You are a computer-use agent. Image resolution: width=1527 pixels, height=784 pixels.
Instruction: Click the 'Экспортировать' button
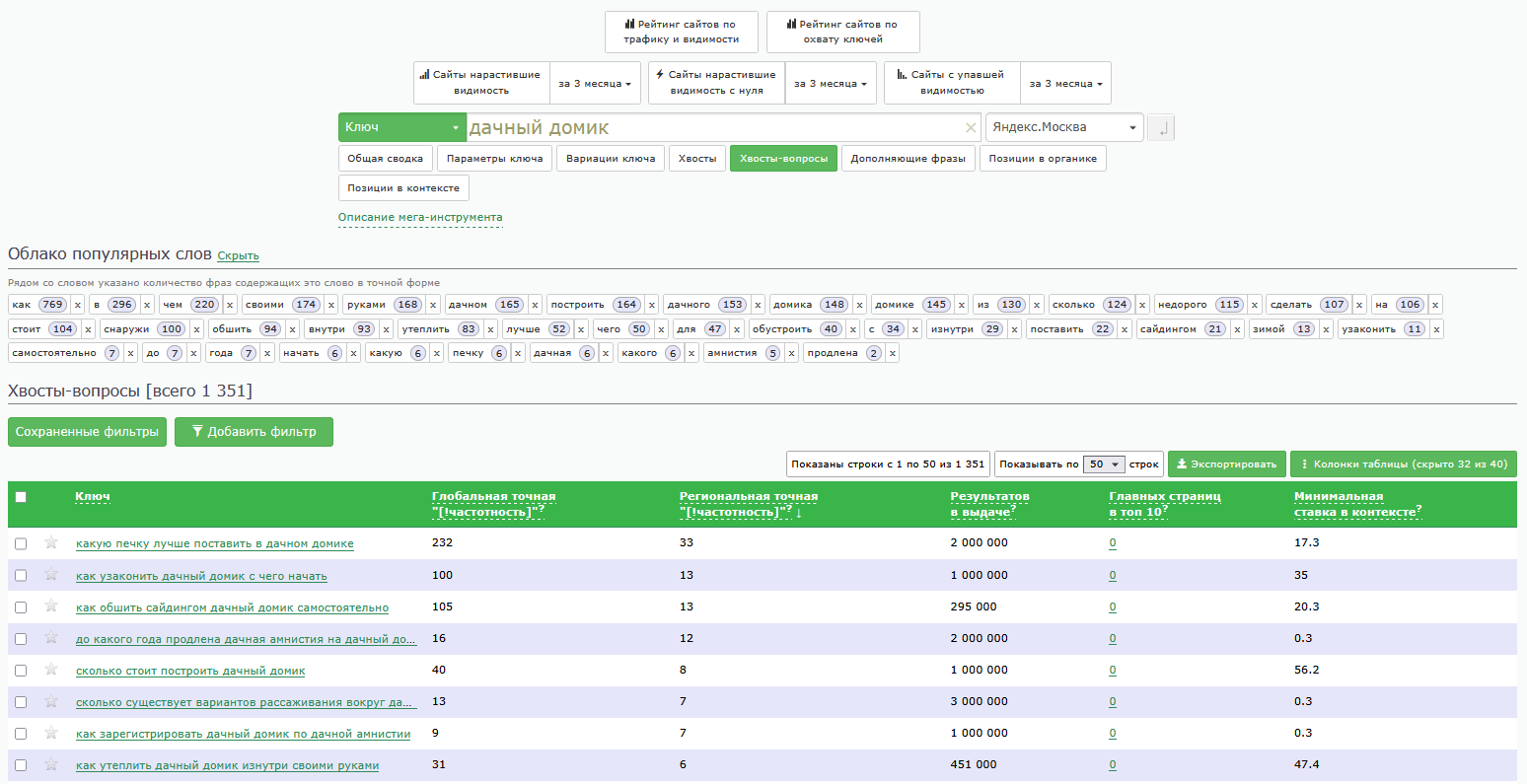1226,464
